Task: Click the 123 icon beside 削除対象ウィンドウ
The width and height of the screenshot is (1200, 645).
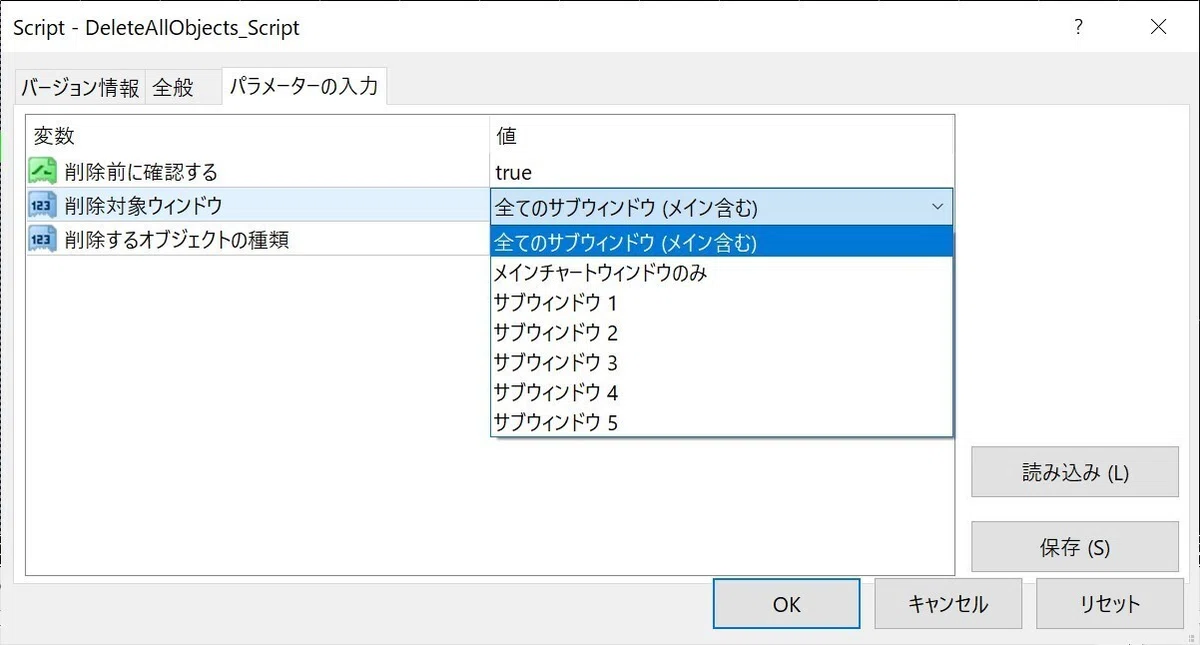Action: point(43,206)
